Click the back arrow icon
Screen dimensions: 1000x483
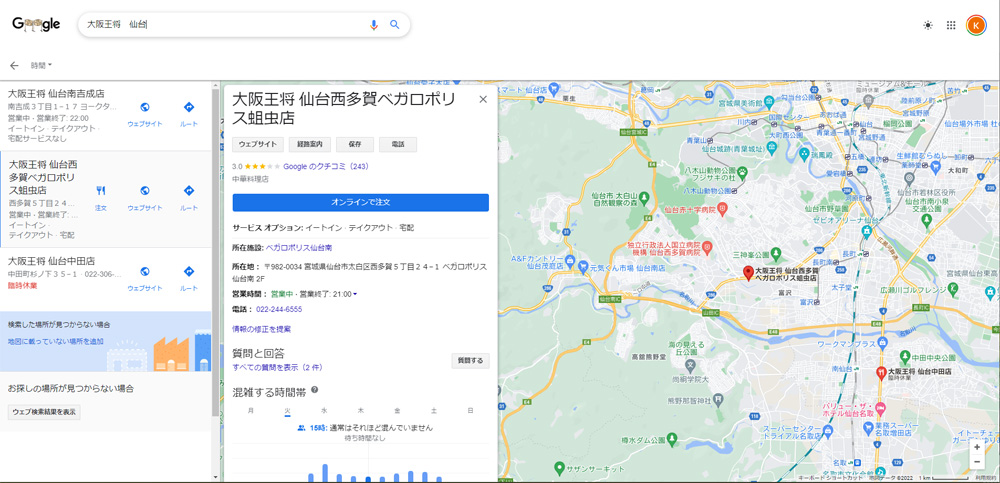pyautogui.click(x=14, y=65)
